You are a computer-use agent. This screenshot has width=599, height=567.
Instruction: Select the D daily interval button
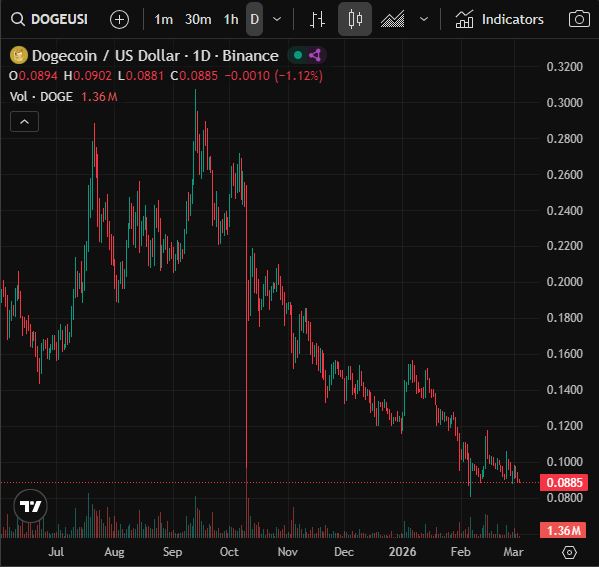pos(254,19)
